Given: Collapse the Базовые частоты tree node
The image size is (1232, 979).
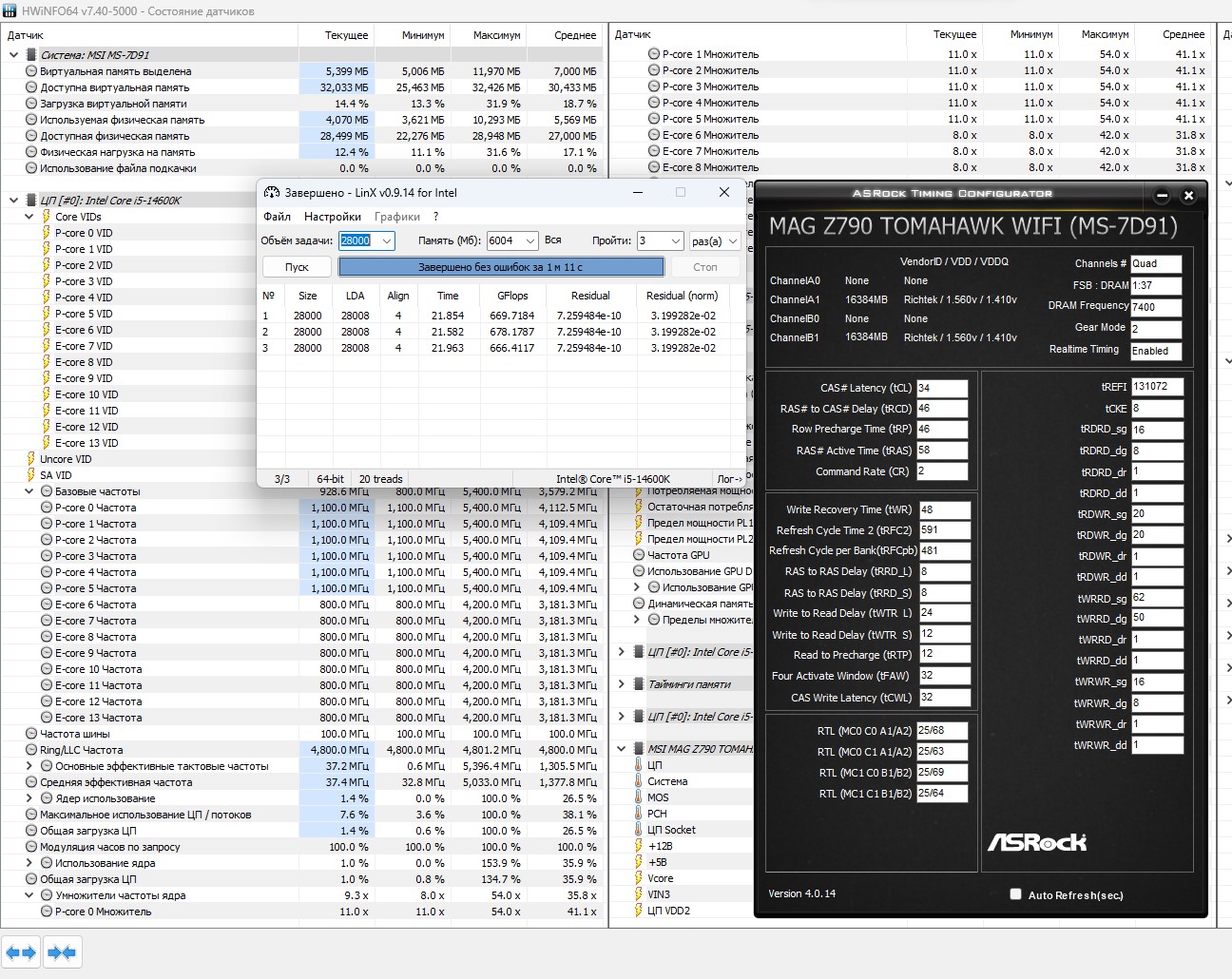Looking at the screenshot, I should [29, 491].
